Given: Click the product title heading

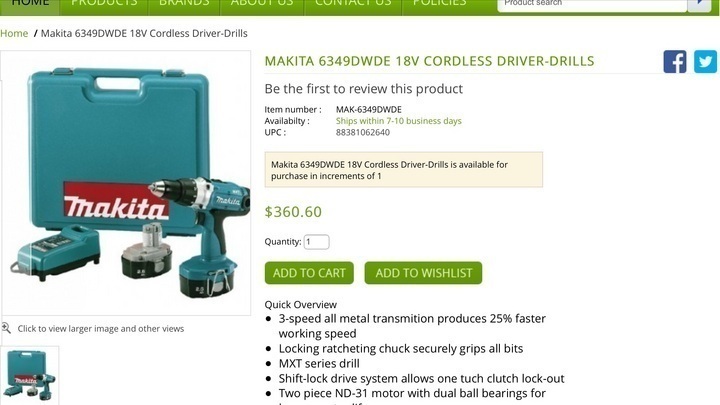Looking at the screenshot, I should [x=429, y=61].
